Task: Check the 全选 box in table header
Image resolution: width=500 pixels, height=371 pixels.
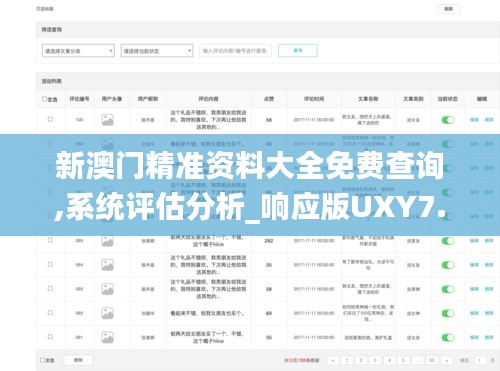Action: [44, 99]
